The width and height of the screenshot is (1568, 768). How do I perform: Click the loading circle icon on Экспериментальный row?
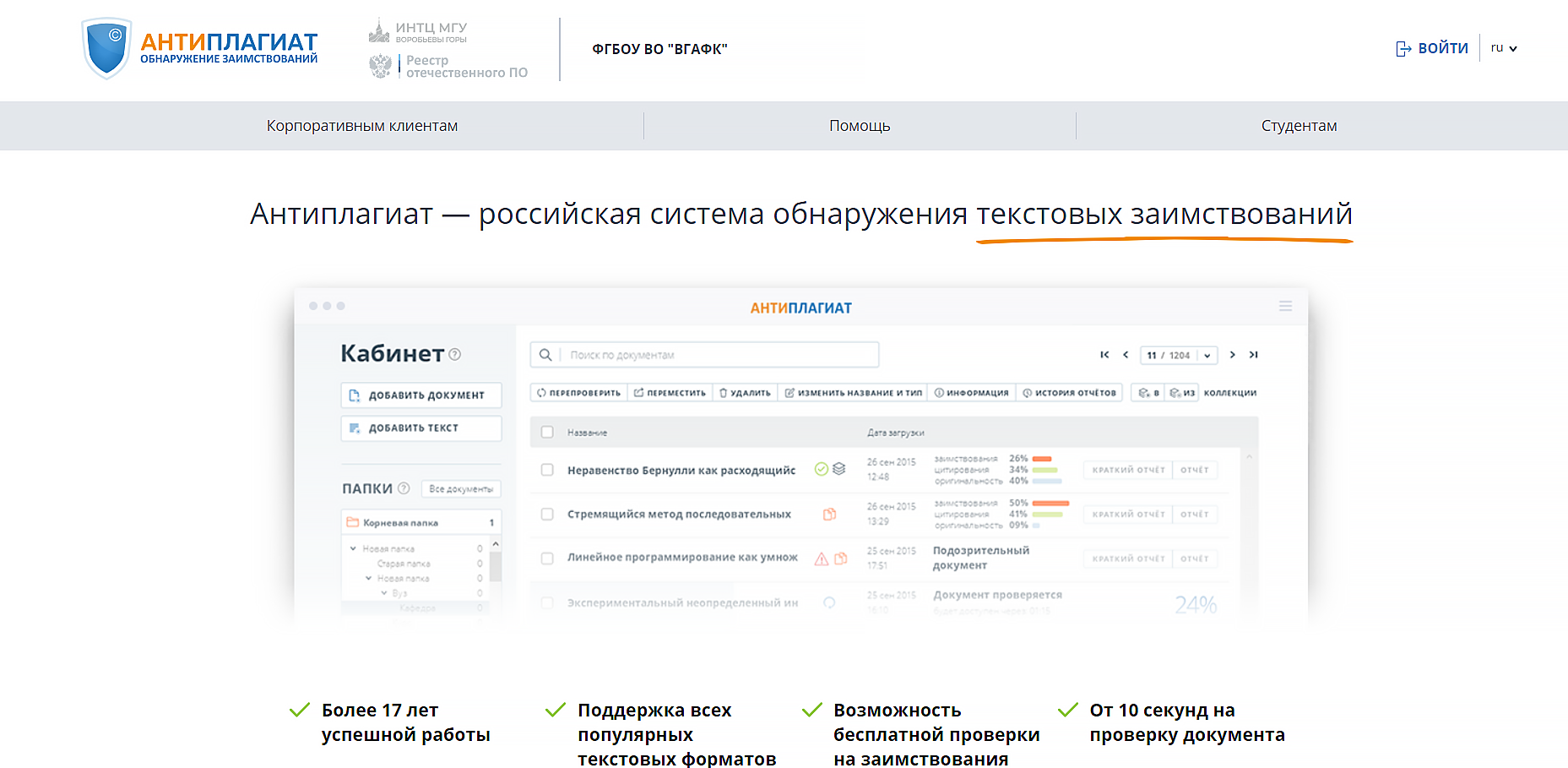coord(829,602)
